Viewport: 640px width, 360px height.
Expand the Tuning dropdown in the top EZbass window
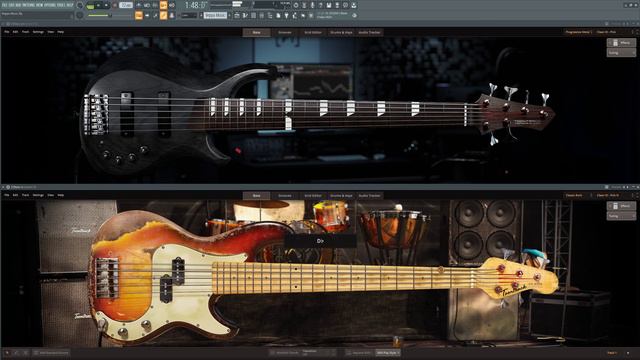(621, 53)
